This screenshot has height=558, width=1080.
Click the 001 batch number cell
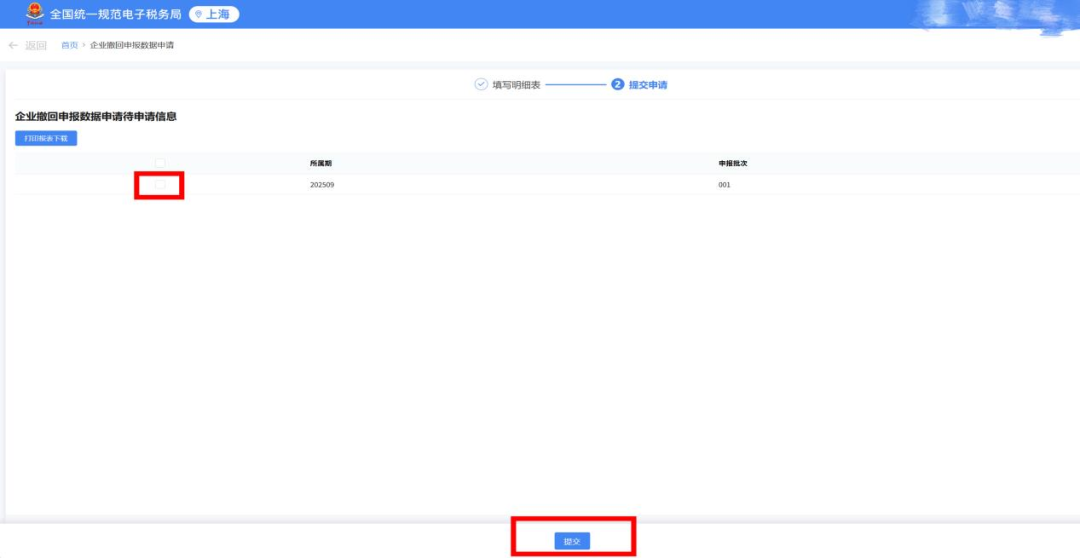(724, 185)
